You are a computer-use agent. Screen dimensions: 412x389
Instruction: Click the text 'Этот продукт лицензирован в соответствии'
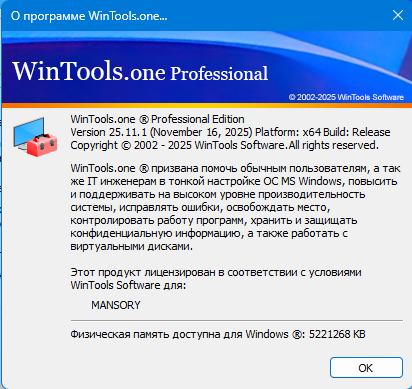216,279
